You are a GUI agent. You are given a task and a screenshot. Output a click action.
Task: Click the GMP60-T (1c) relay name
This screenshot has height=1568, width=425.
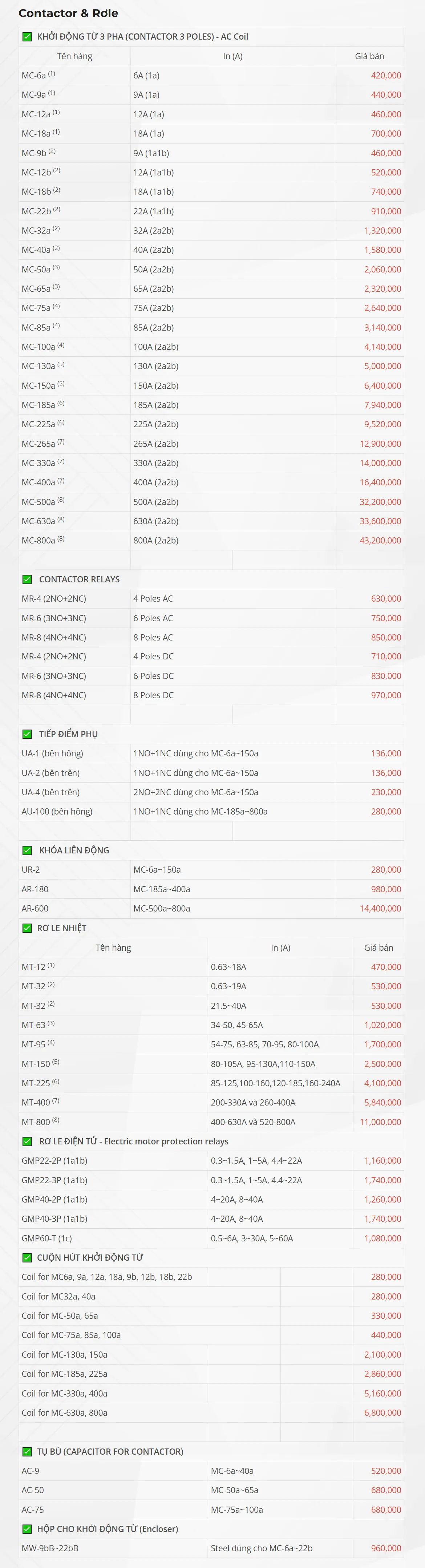tap(47, 1238)
